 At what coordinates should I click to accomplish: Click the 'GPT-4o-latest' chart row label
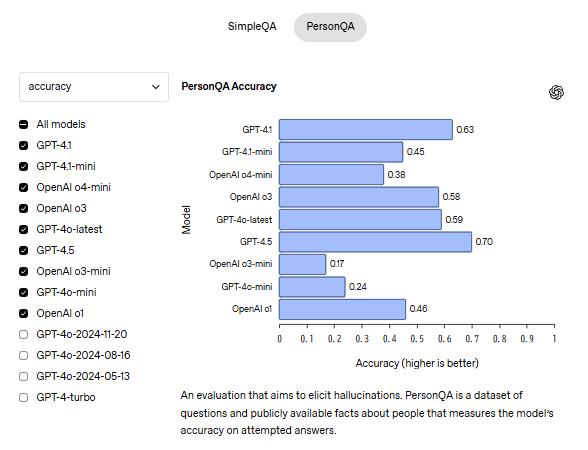click(244, 220)
